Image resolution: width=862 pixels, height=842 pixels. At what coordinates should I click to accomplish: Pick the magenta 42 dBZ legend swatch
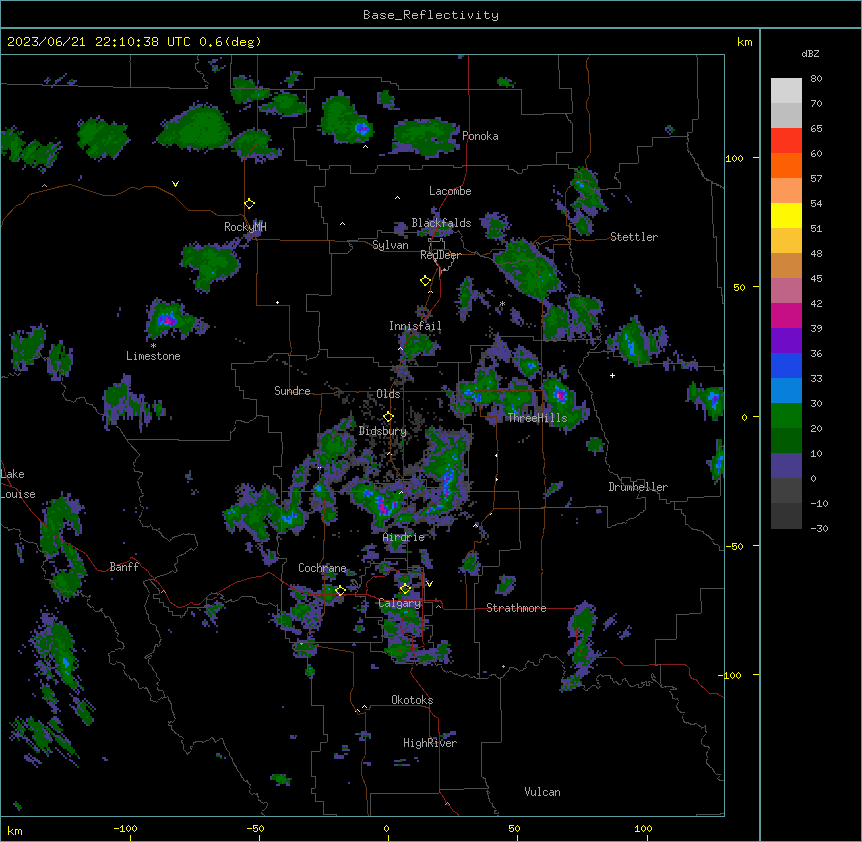(786, 315)
